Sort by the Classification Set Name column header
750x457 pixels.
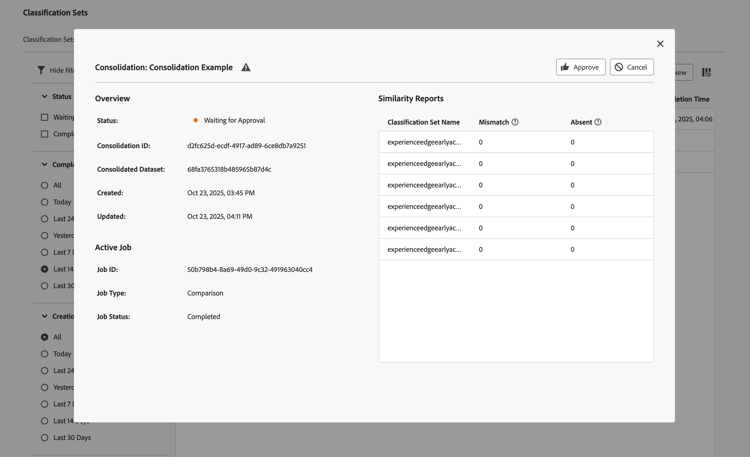point(423,122)
